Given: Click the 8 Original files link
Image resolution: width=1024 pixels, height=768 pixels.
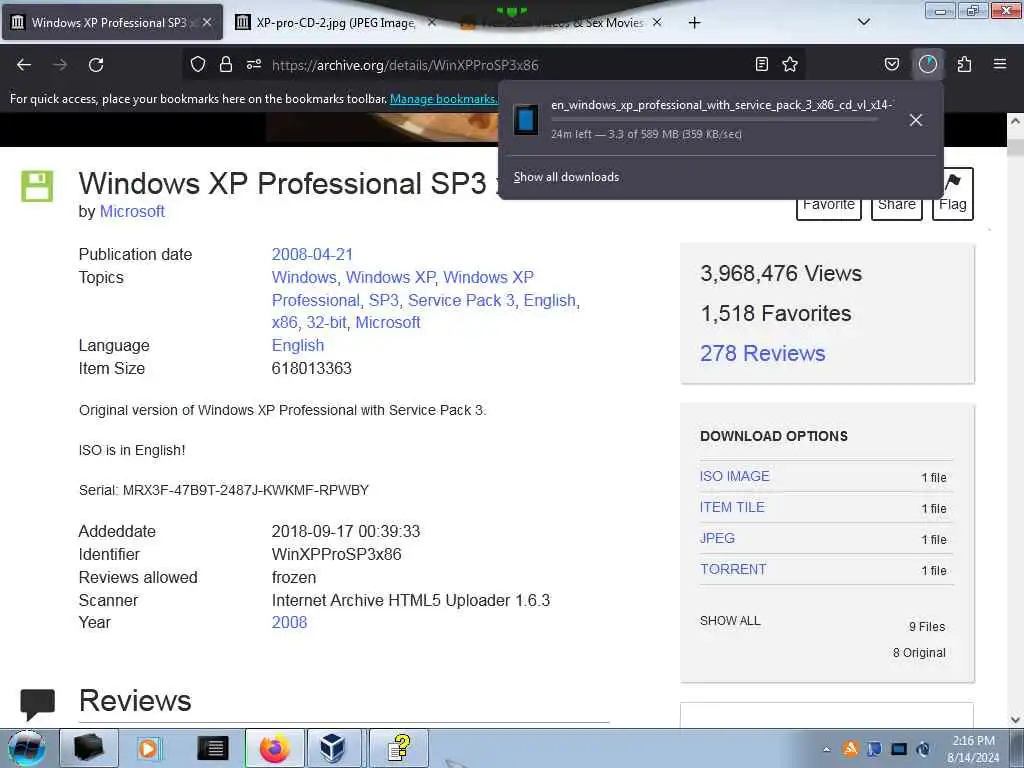Looking at the screenshot, I should [x=919, y=653].
